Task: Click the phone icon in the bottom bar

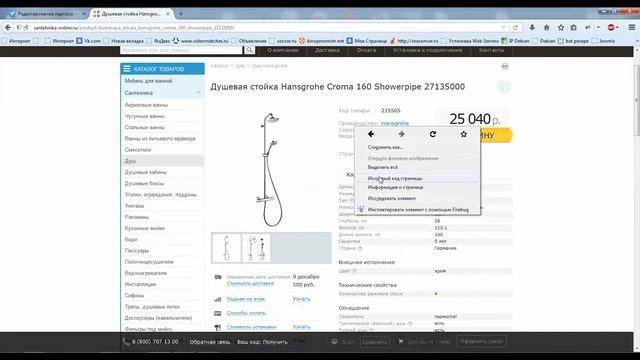Action: 126,341
